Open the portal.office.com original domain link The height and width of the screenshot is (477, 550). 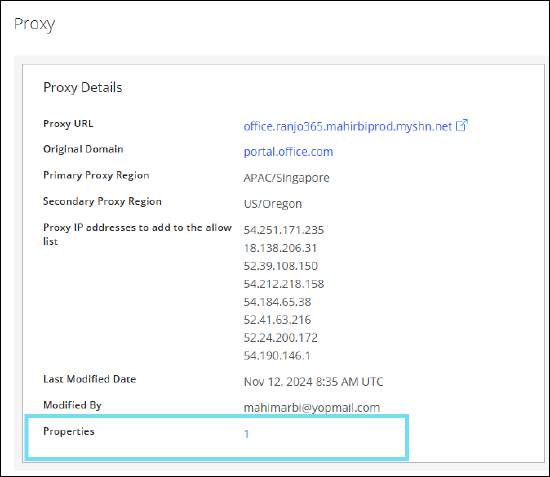pyautogui.click(x=288, y=152)
